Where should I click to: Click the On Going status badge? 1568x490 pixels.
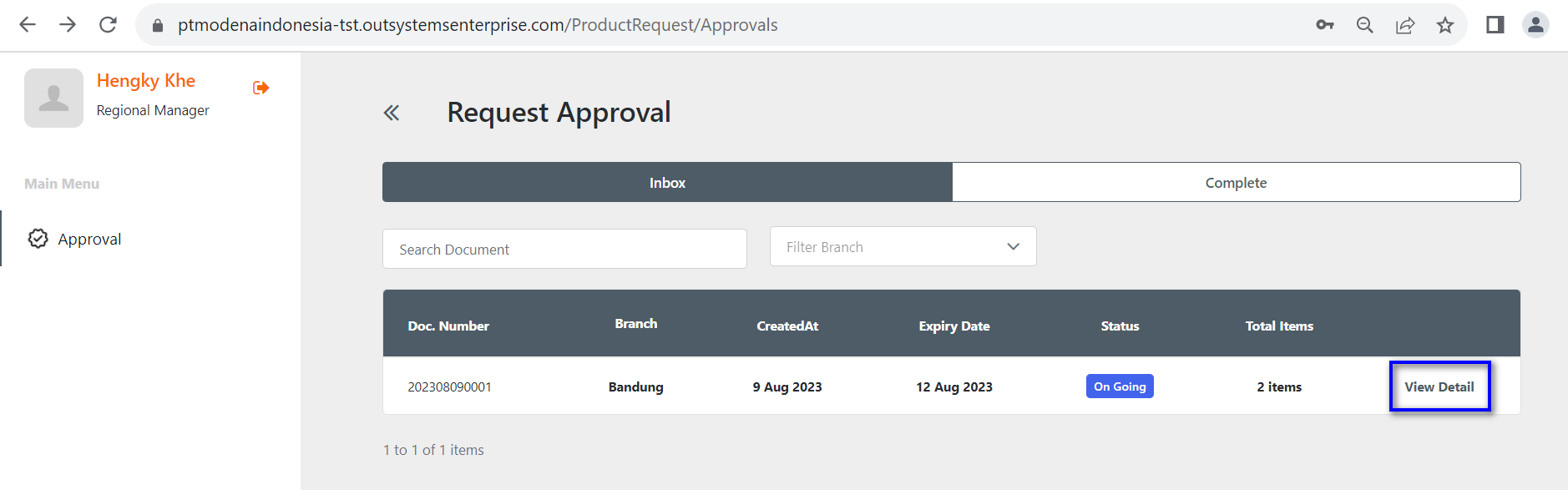pos(1120,386)
